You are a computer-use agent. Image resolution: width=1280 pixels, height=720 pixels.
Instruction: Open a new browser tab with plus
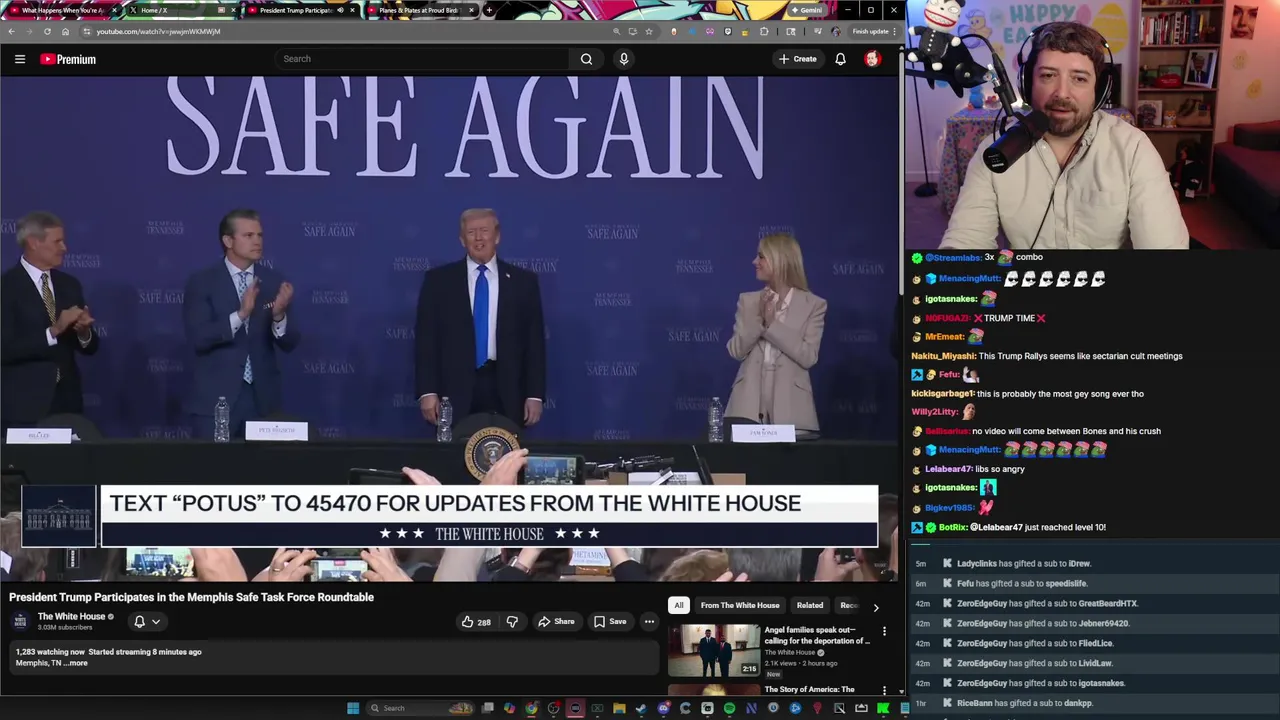click(488, 10)
